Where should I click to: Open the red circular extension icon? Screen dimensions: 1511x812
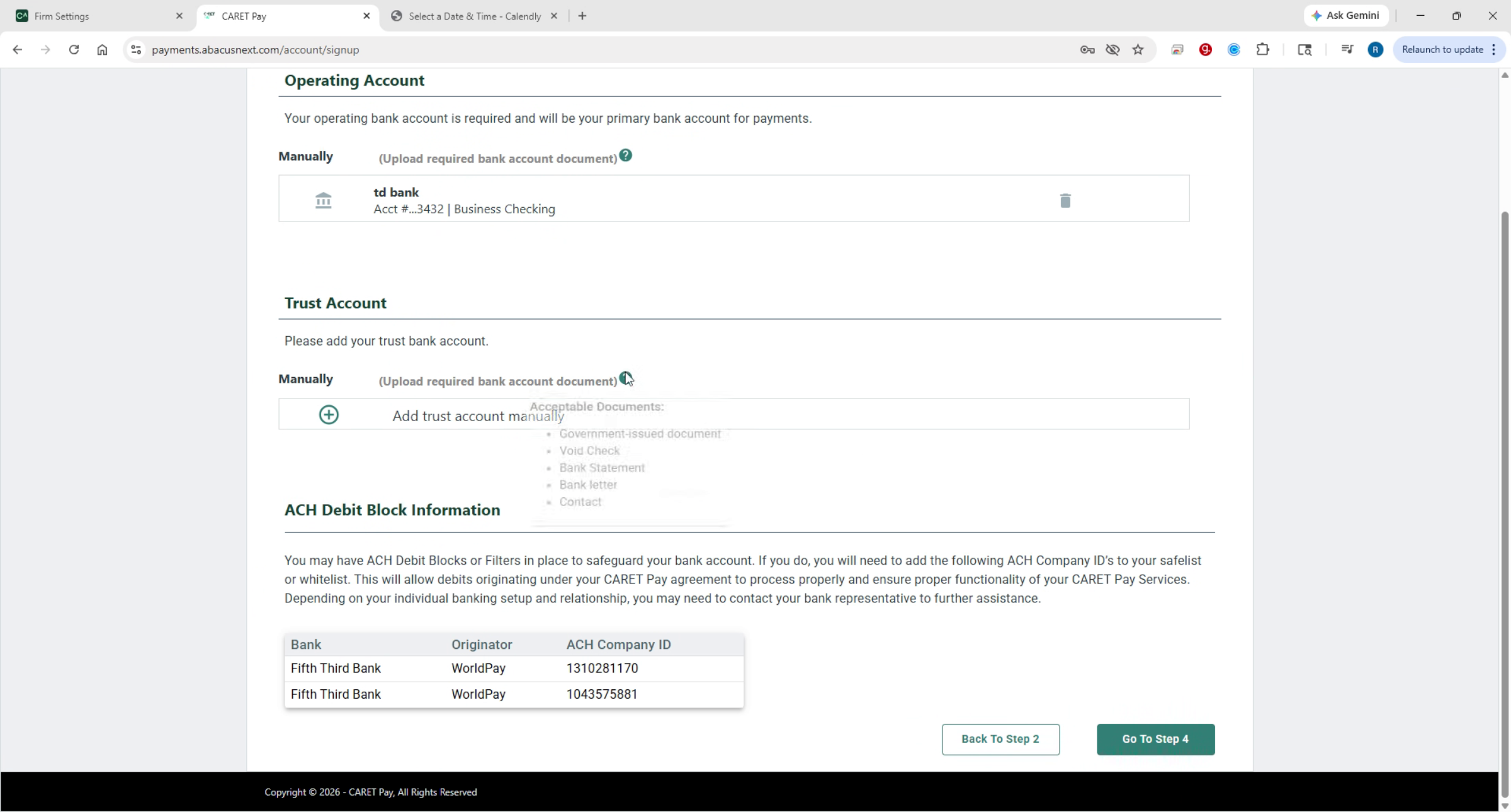1206,50
